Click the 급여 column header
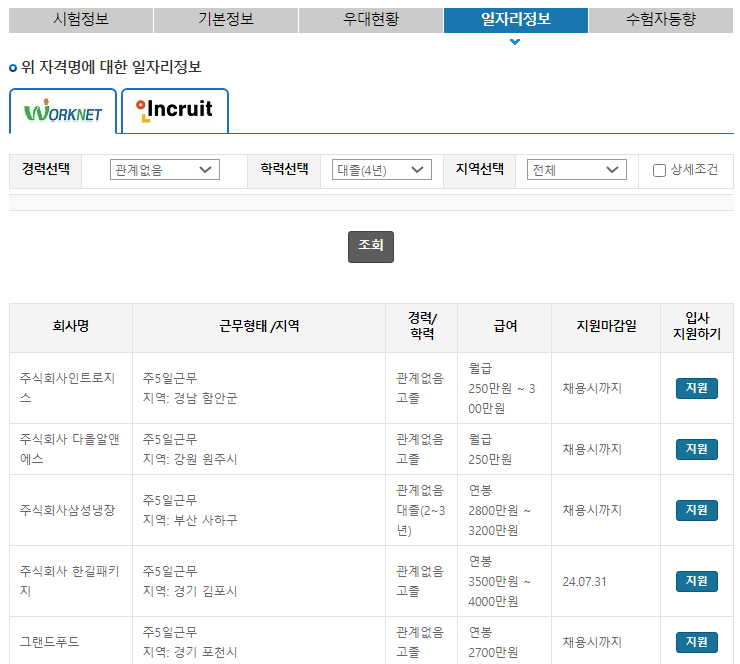 505,326
